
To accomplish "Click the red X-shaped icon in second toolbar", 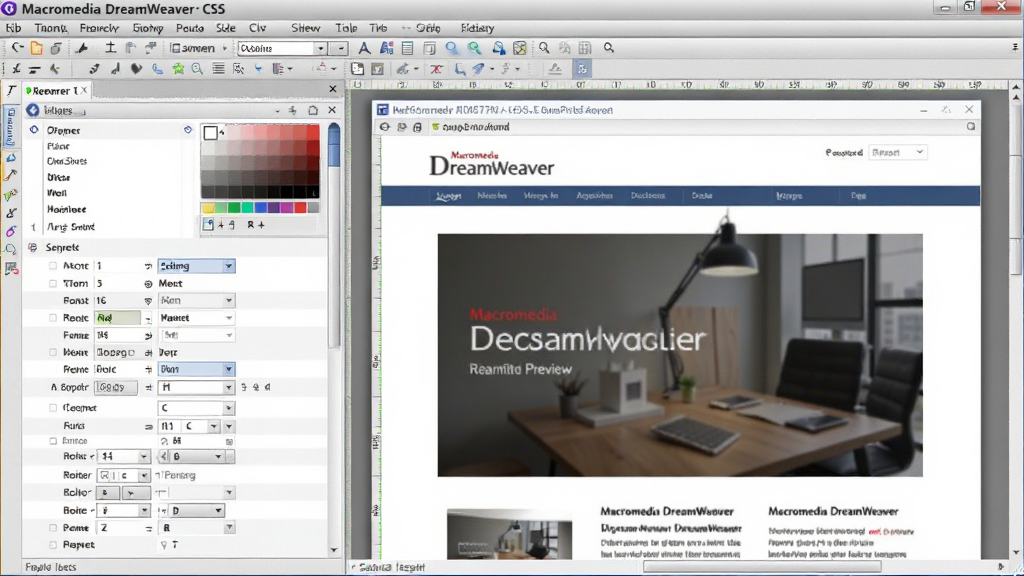I will pyautogui.click(x=436, y=69).
